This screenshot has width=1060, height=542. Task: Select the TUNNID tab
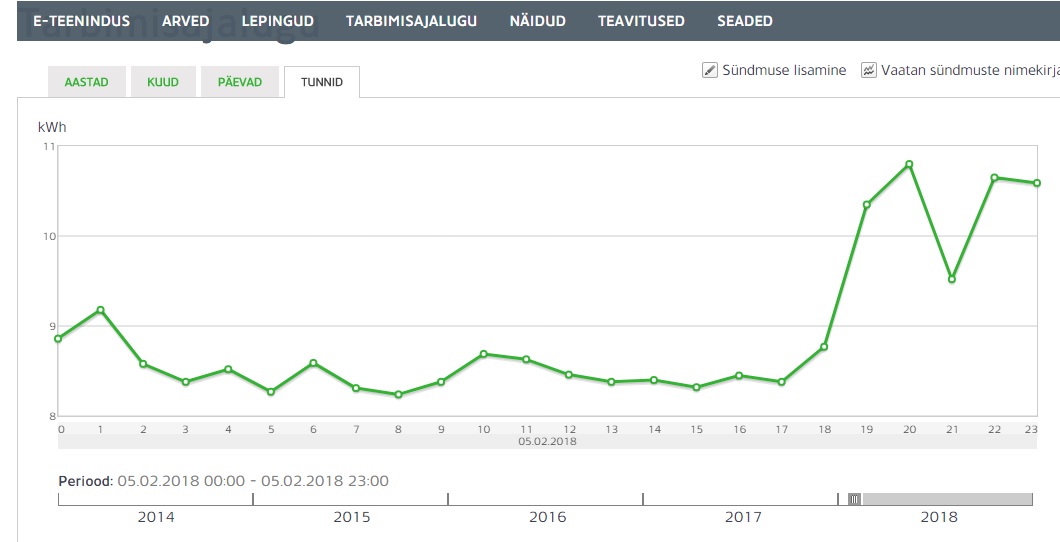322,82
